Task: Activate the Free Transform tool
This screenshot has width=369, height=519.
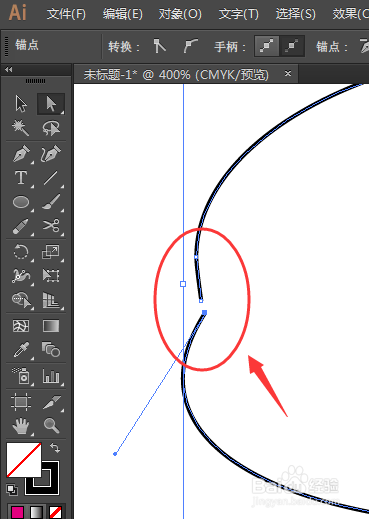Action: pyautogui.click(x=51, y=276)
